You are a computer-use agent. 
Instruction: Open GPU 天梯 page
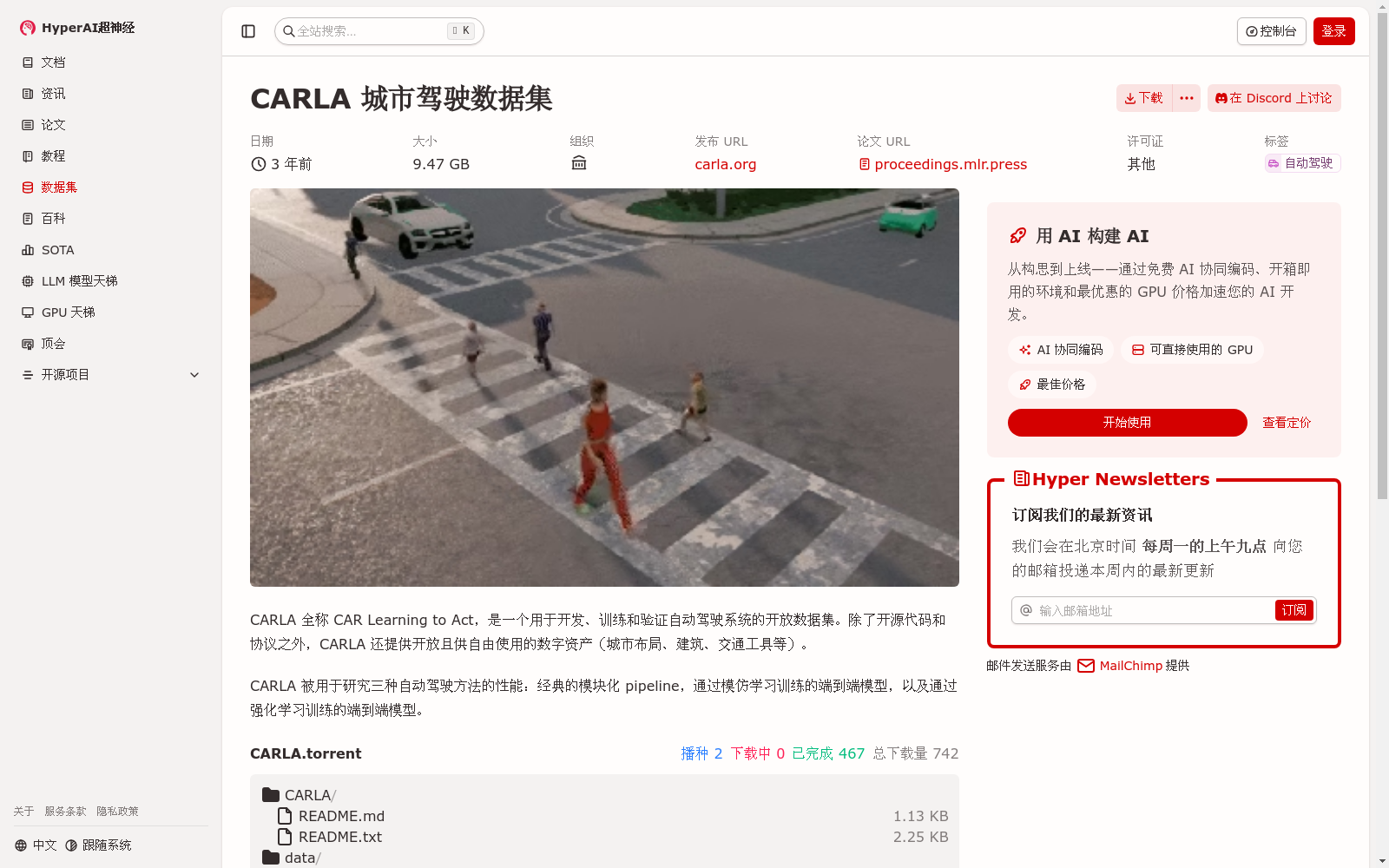[110, 312]
